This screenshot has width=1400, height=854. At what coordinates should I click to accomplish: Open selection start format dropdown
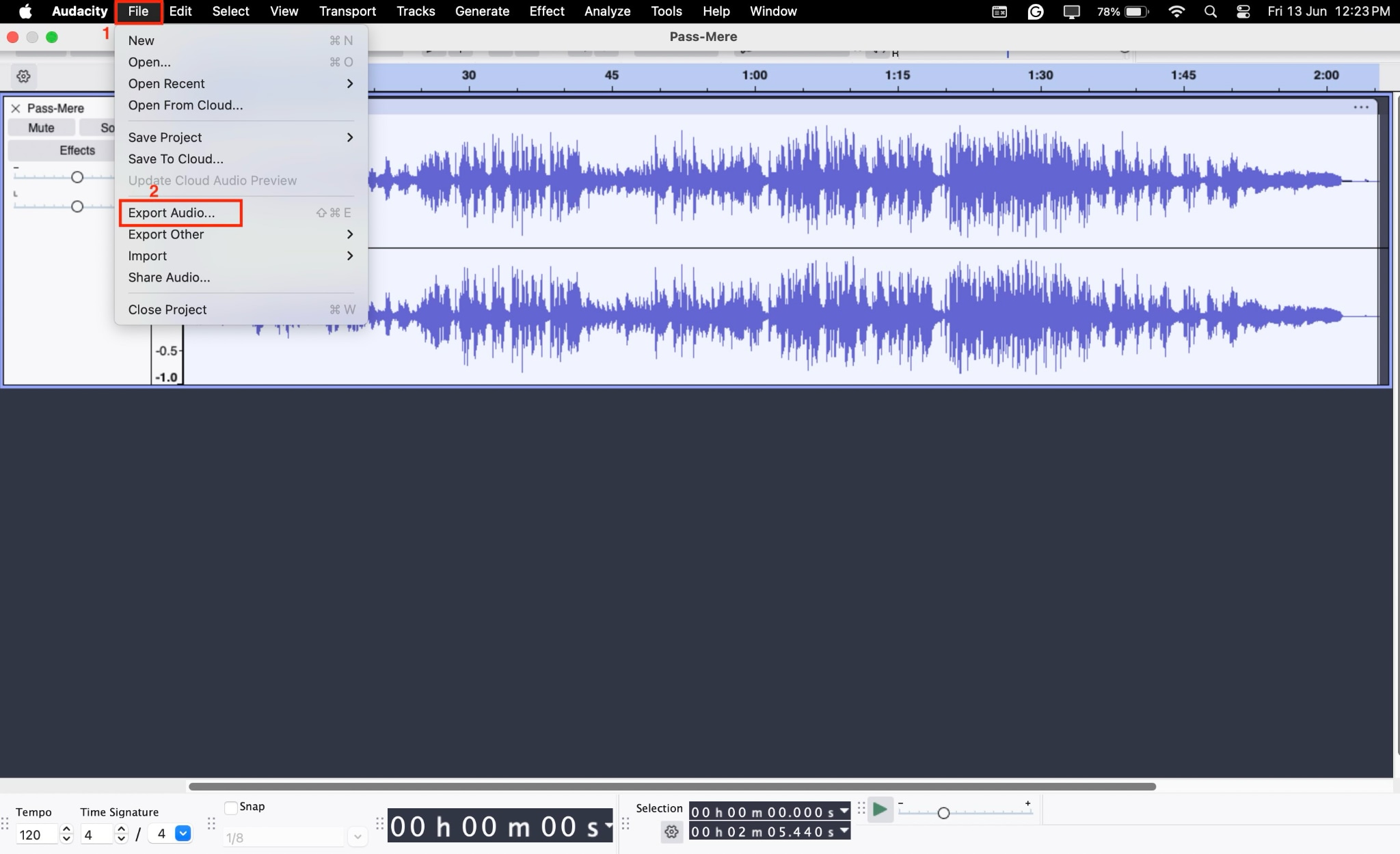844,810
